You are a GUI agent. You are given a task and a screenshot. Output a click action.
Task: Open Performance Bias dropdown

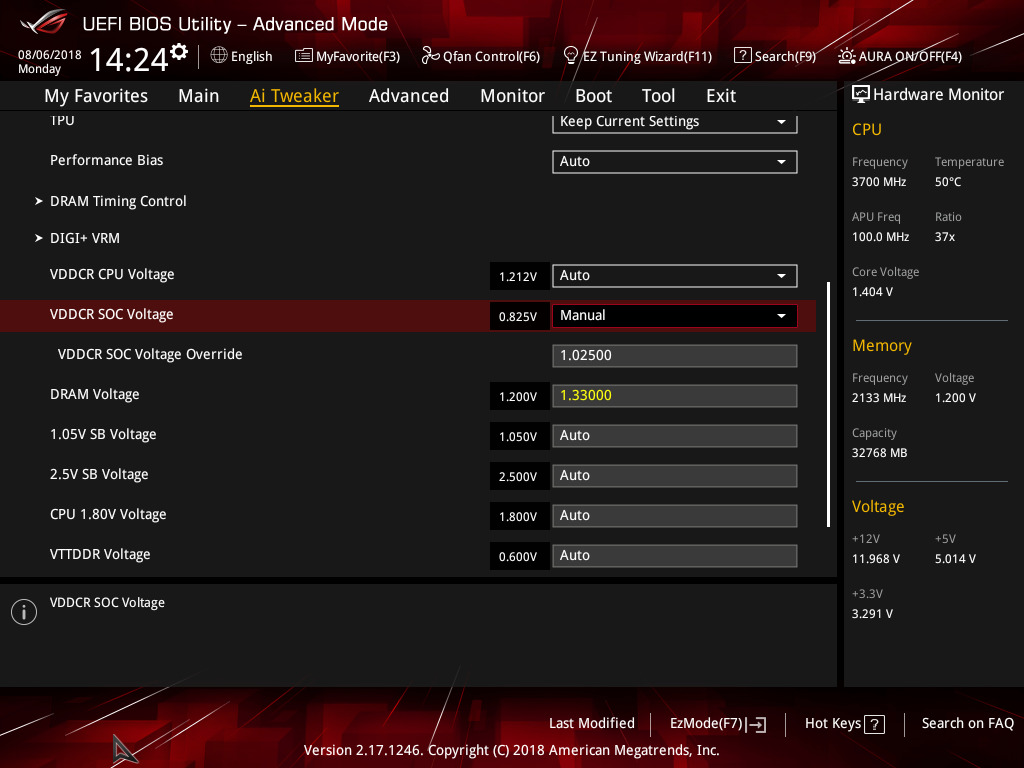click(675, 162)
